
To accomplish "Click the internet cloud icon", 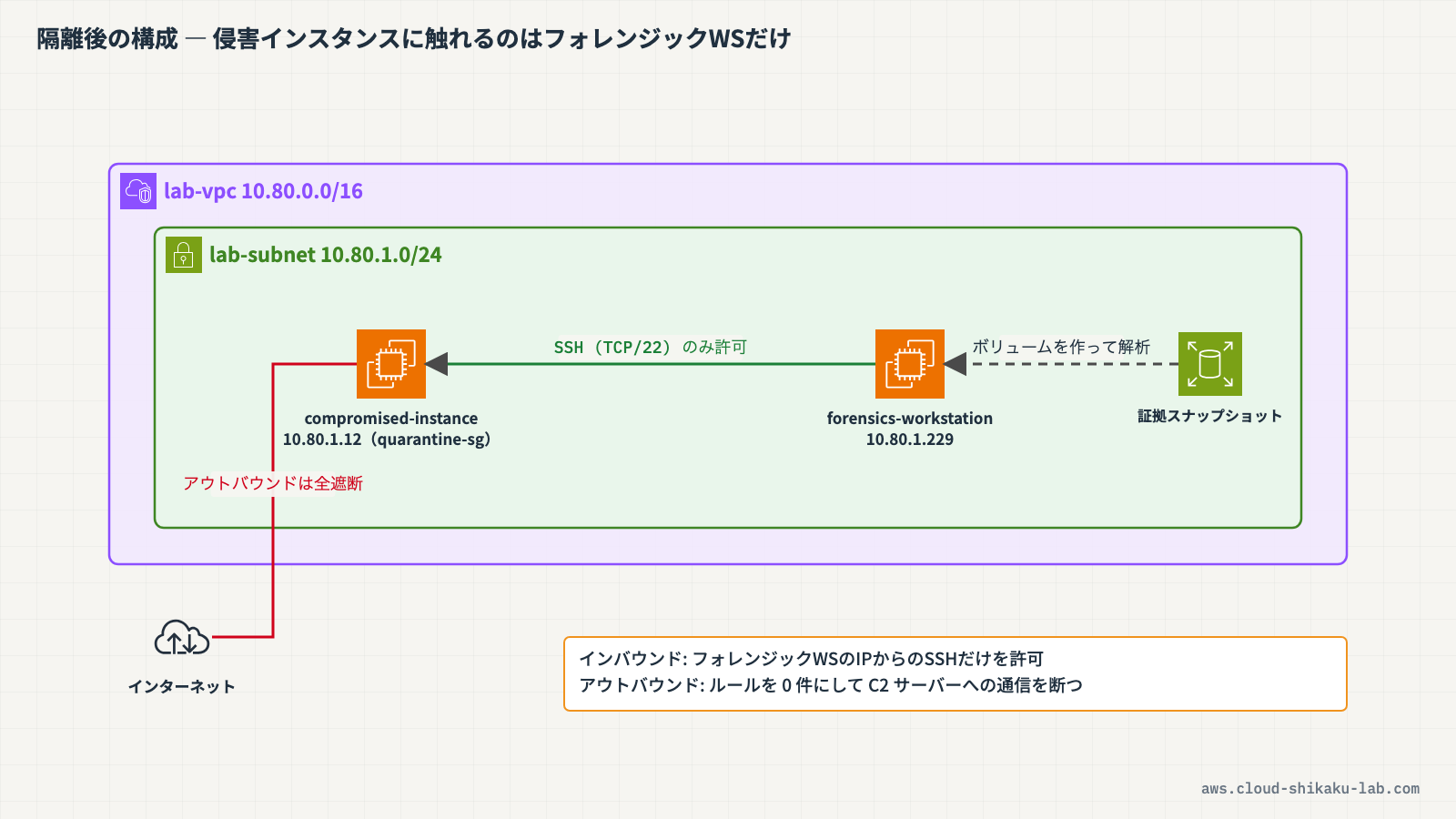I will coord(182,638).
